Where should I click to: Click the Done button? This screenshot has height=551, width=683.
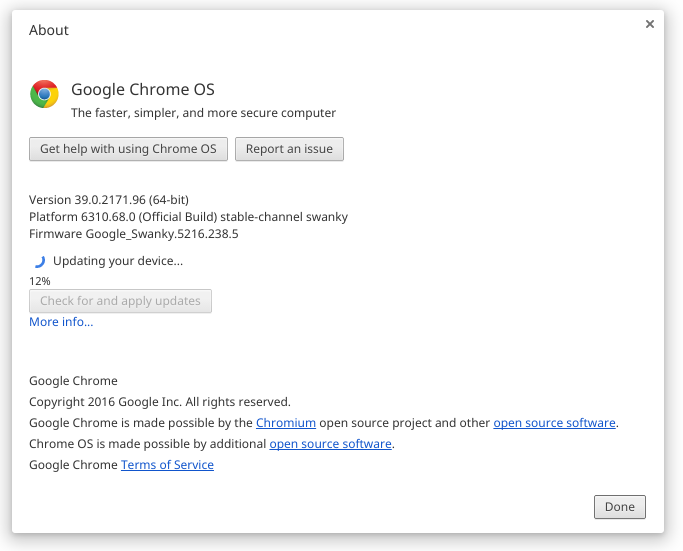620,507
